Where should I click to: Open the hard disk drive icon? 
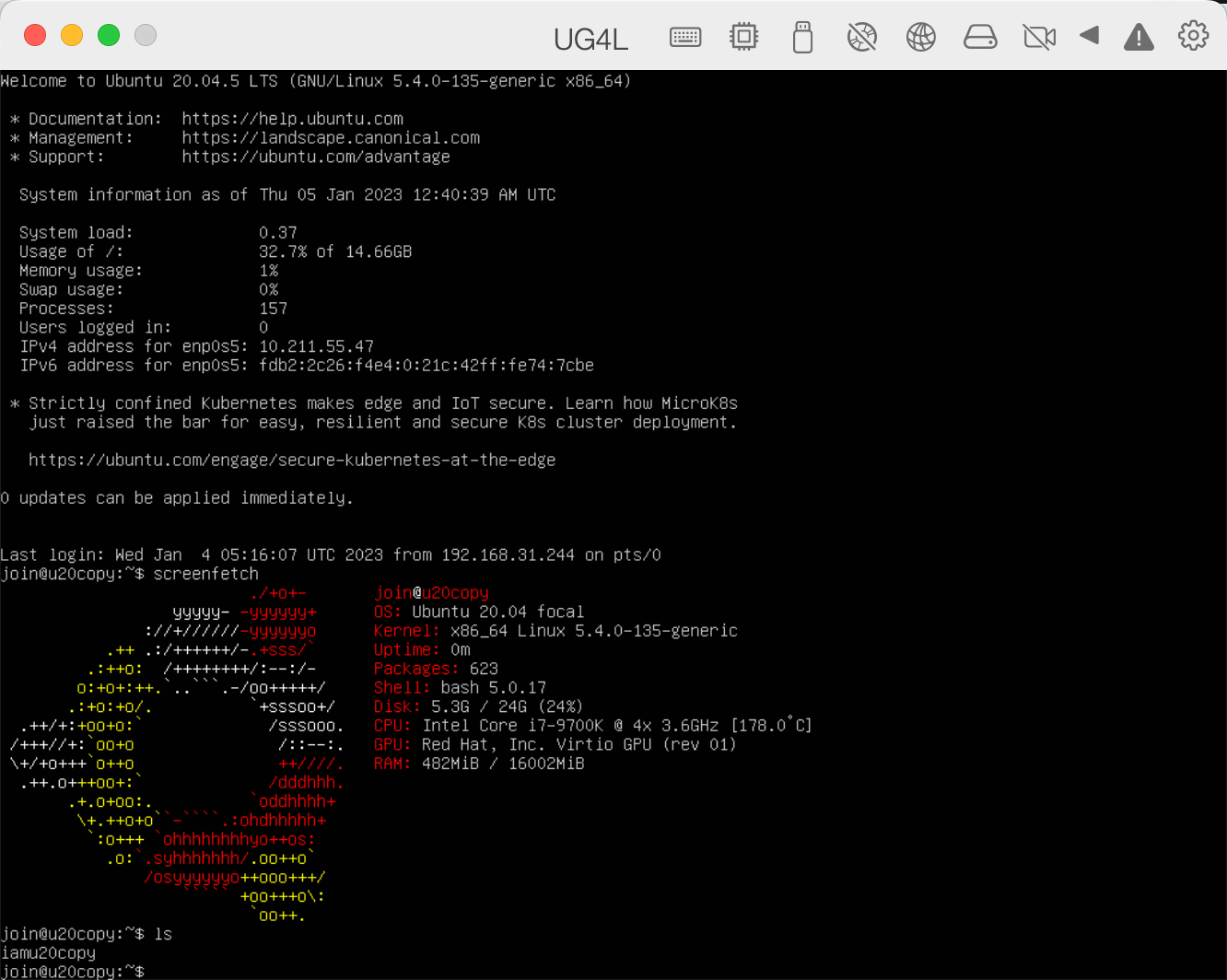tap(980, 37)
